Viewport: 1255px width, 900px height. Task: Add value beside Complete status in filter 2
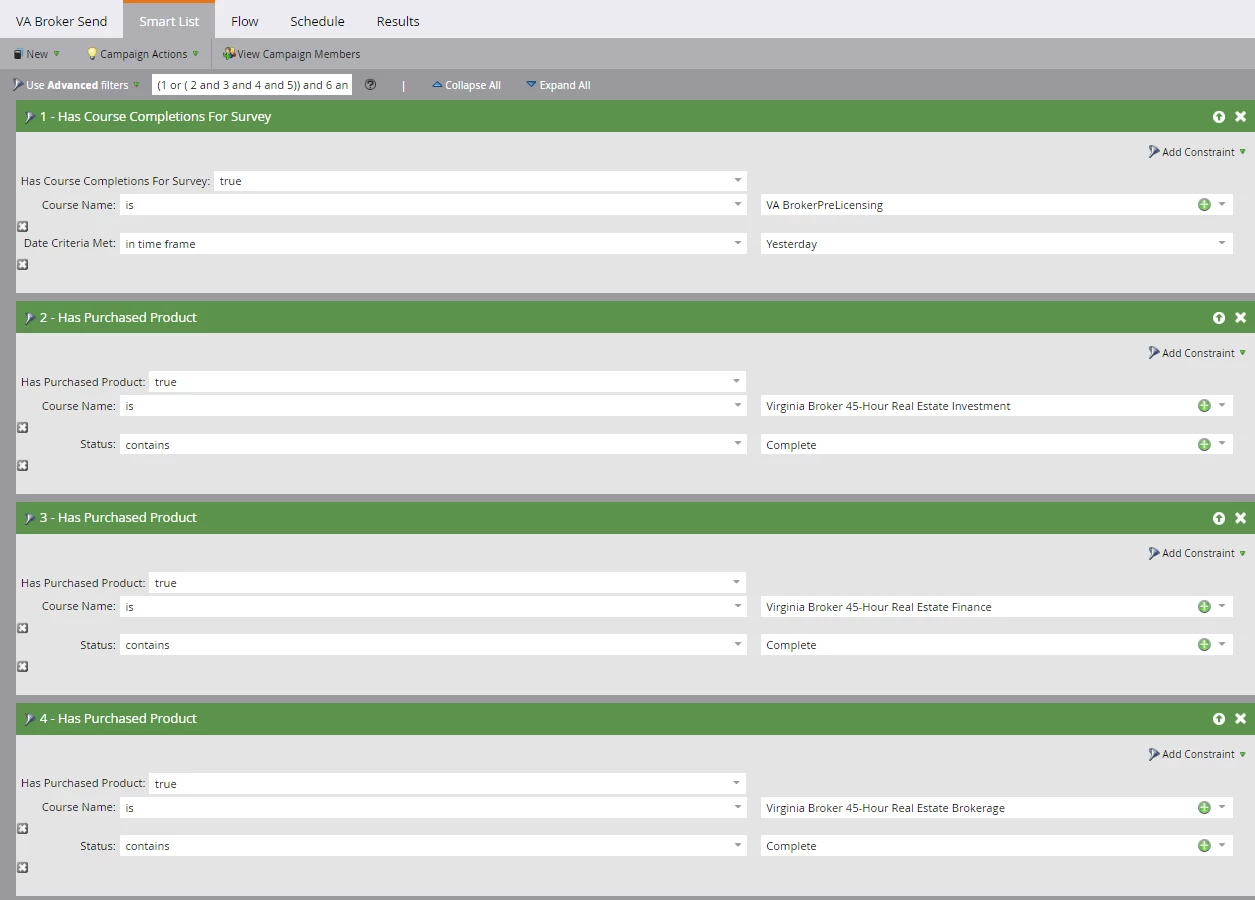point(1204,445)
